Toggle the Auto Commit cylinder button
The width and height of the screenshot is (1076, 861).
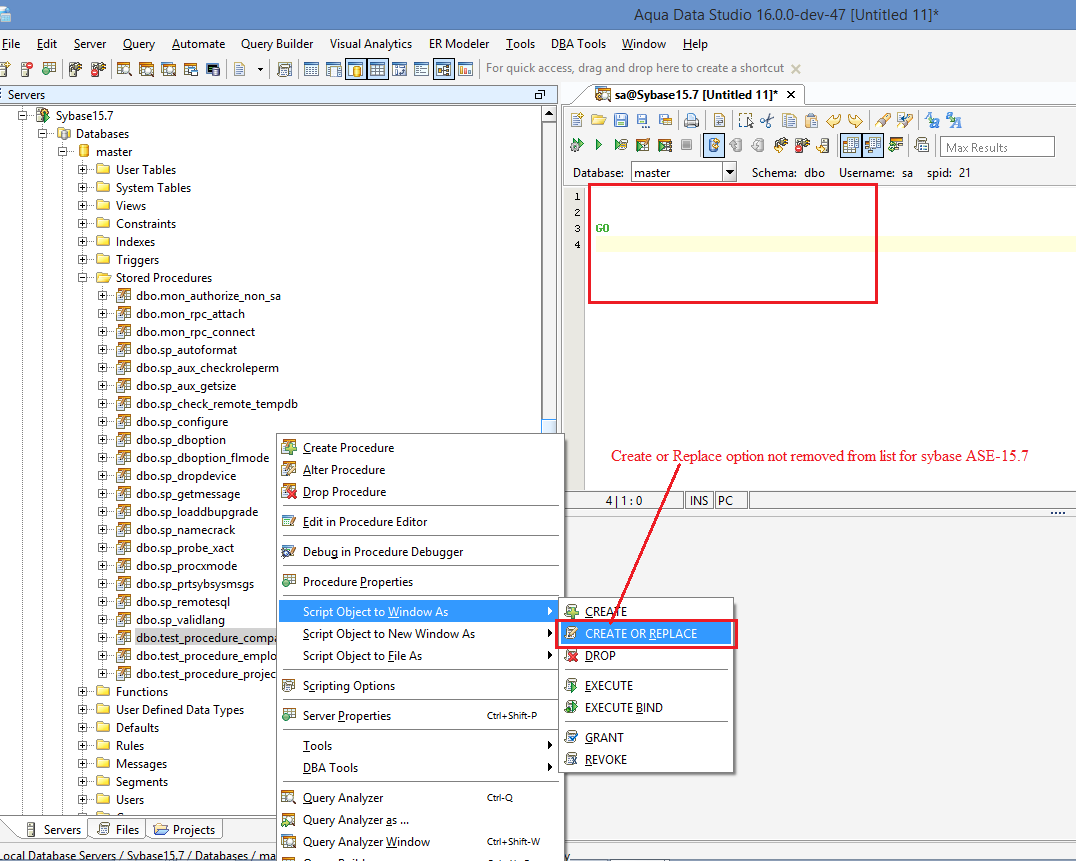(714, 145)
